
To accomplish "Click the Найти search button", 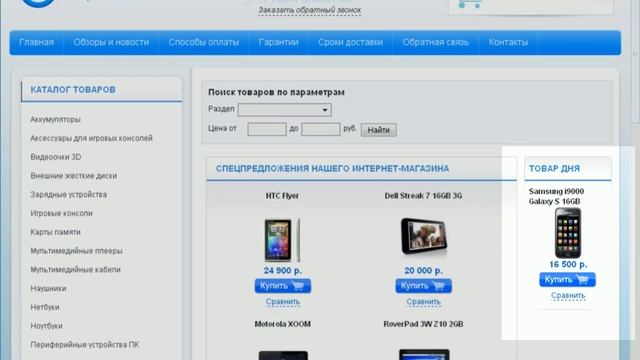I will pos(378,130).
